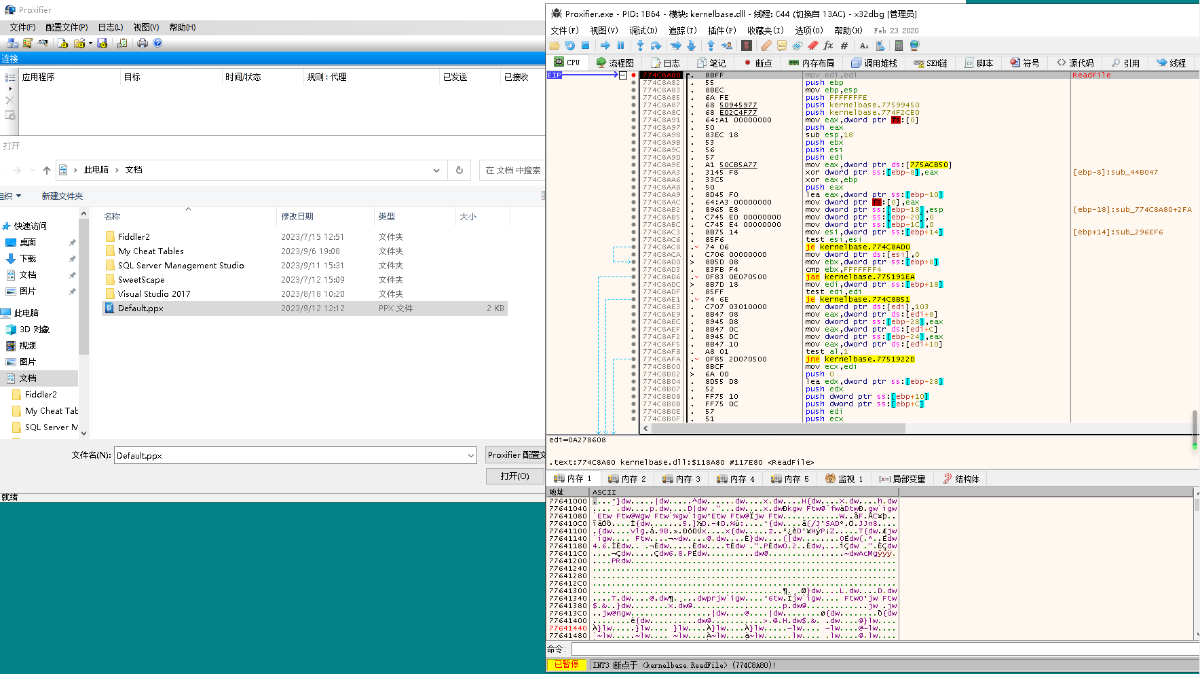Open the 组织 dropdown menu
The height and width of the screenshot is (674, 1200).
(8, 196)
